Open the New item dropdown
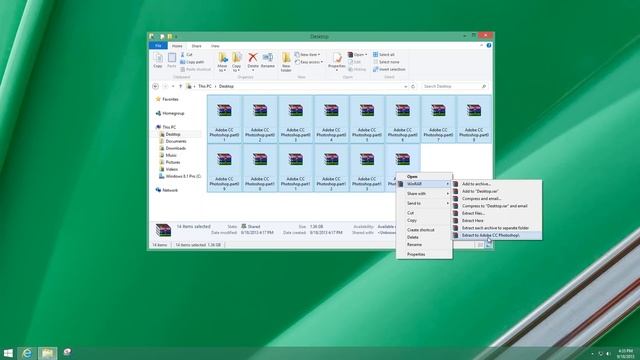 pos(307,55)
